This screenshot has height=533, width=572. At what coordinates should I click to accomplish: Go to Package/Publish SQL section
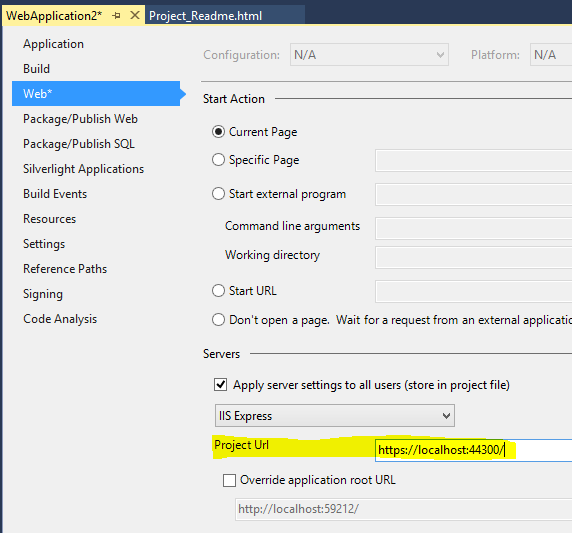(79, 144)
